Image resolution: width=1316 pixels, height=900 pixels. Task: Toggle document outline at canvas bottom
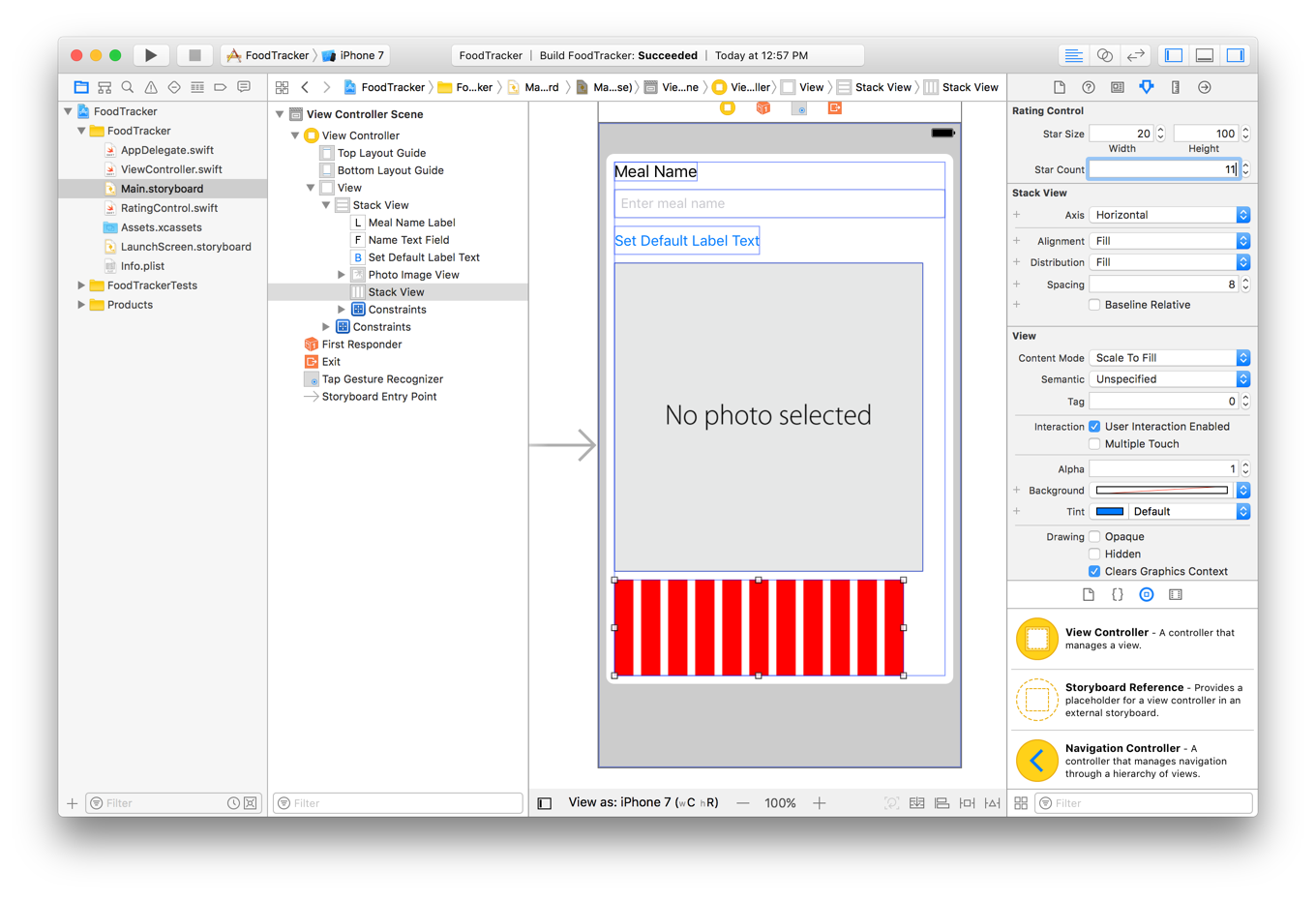coord(545,803)
